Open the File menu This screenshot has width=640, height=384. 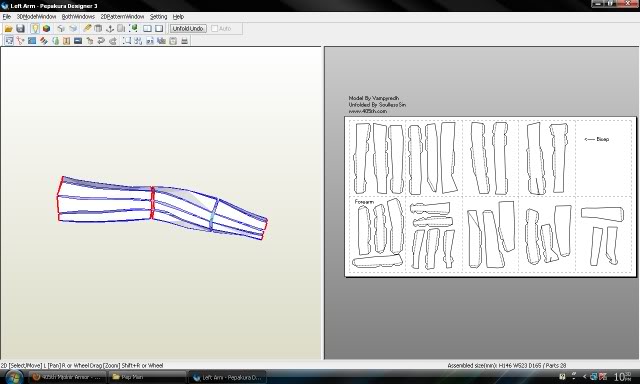(7, 17)
